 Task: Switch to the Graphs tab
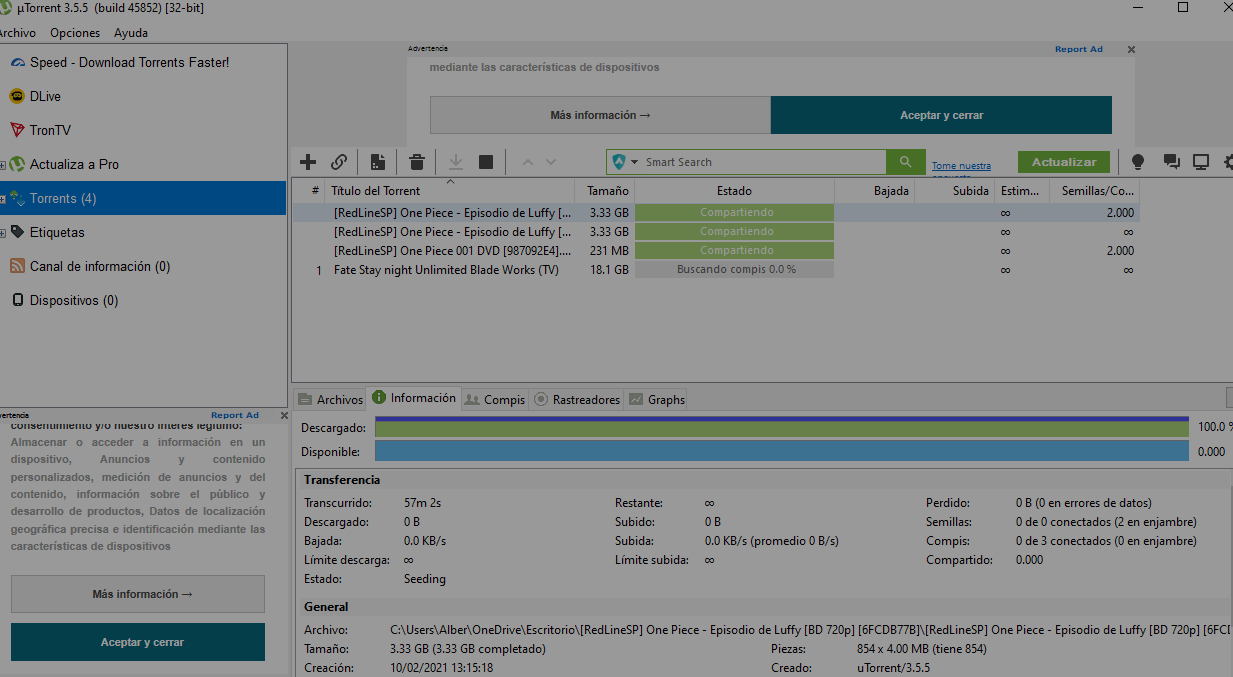pyautogui.click(x=656, y=399)
